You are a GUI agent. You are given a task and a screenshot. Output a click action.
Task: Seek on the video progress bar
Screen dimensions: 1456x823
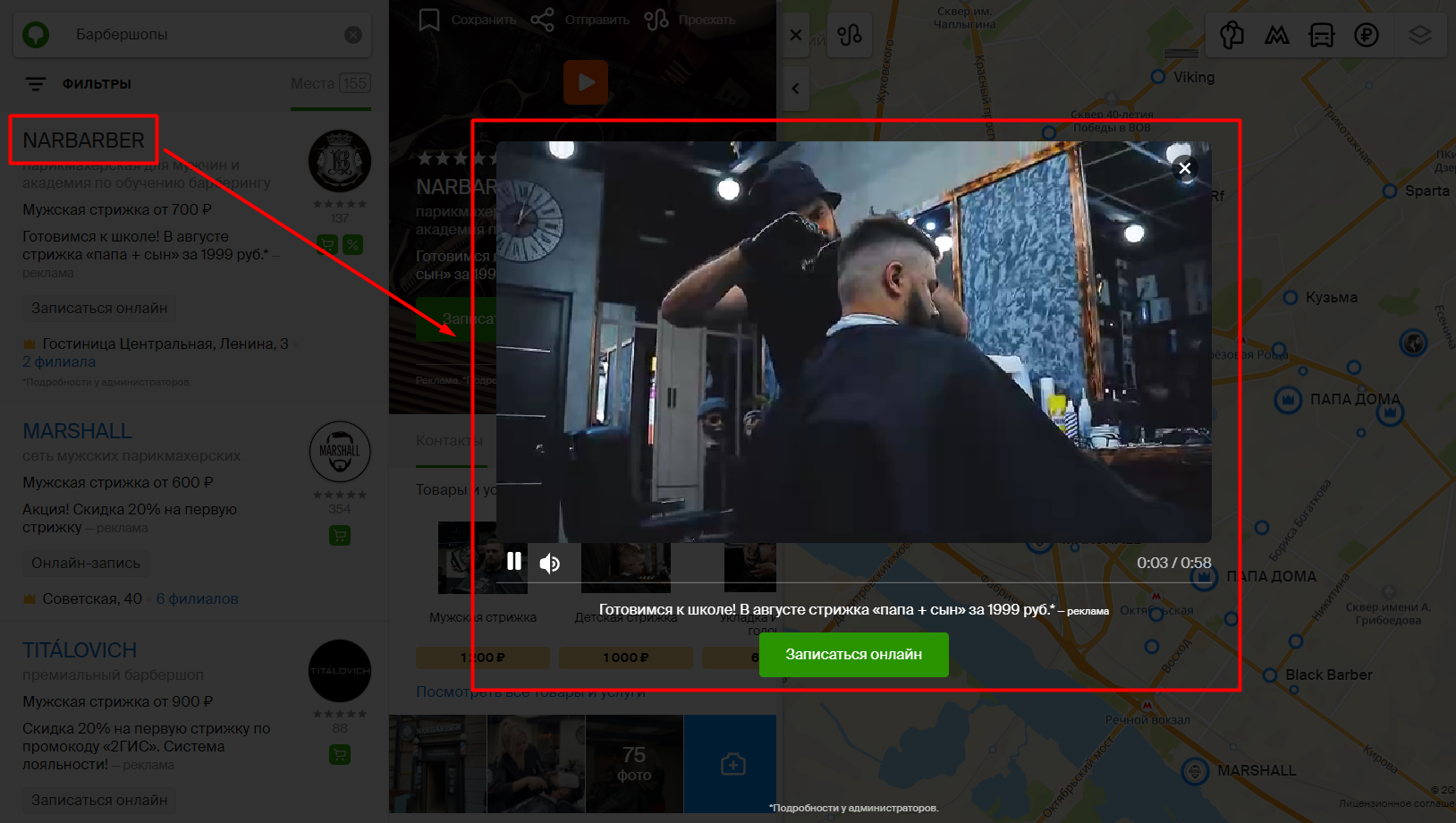(854, 582)
